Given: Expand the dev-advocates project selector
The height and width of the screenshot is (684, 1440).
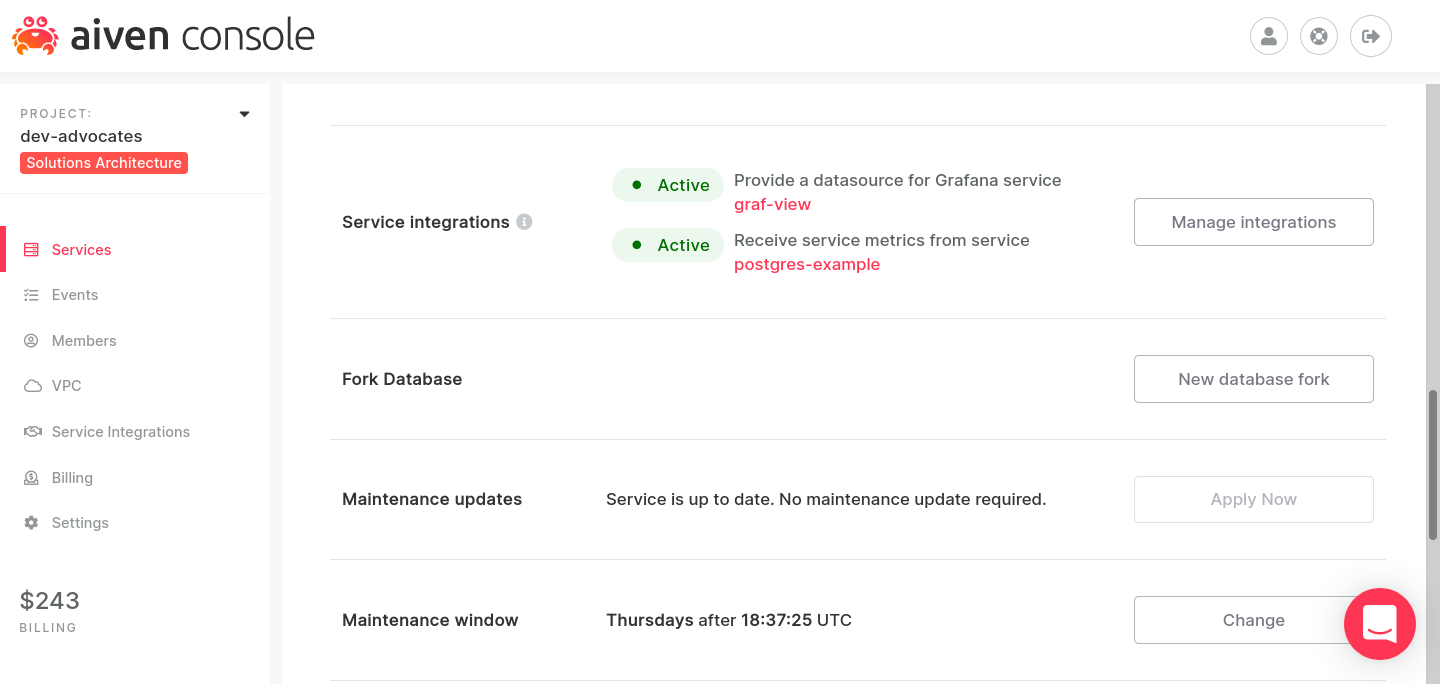Looking at the screenshot, I should pos(243,113).
